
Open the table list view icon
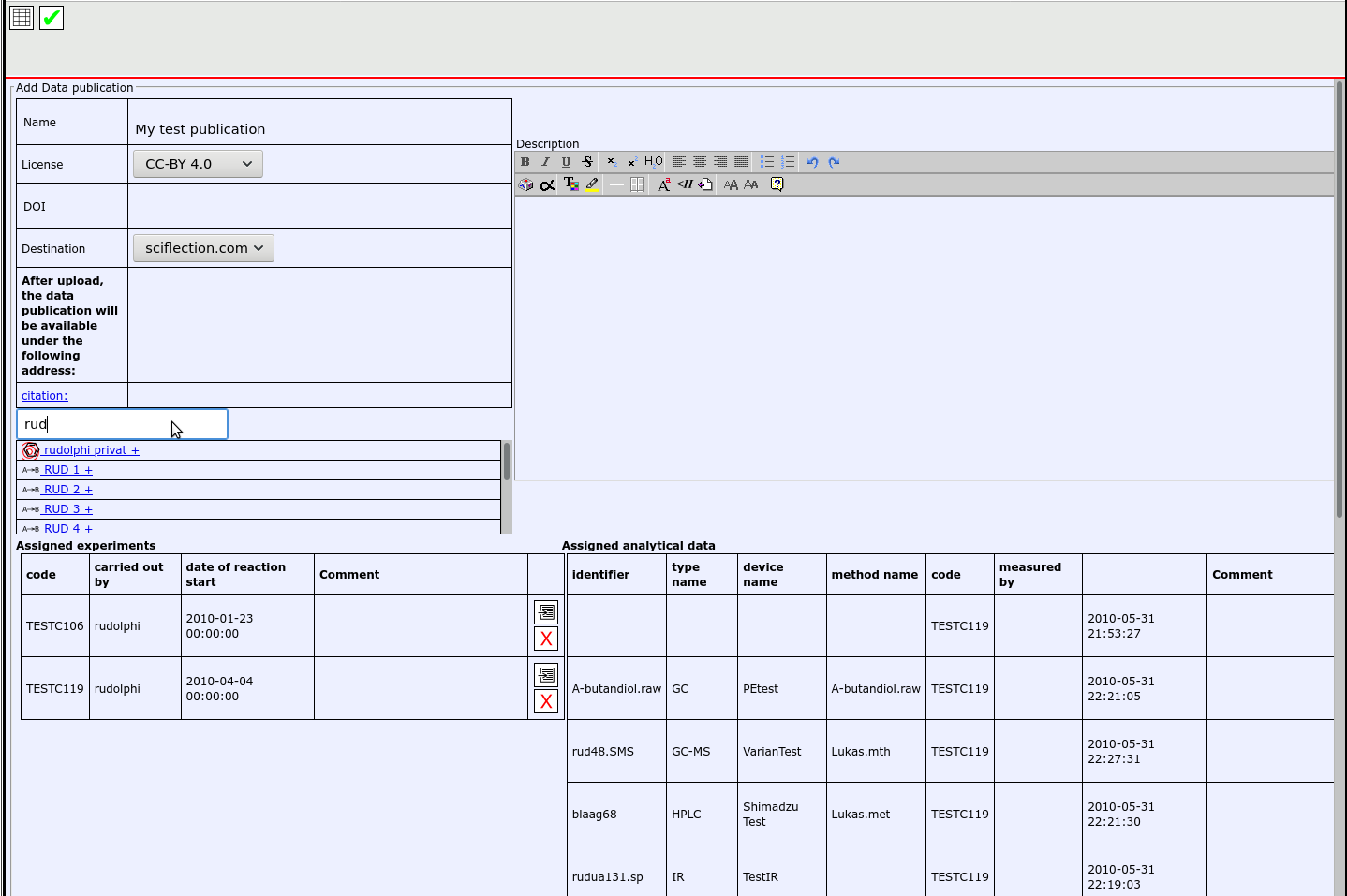[22, 18]
